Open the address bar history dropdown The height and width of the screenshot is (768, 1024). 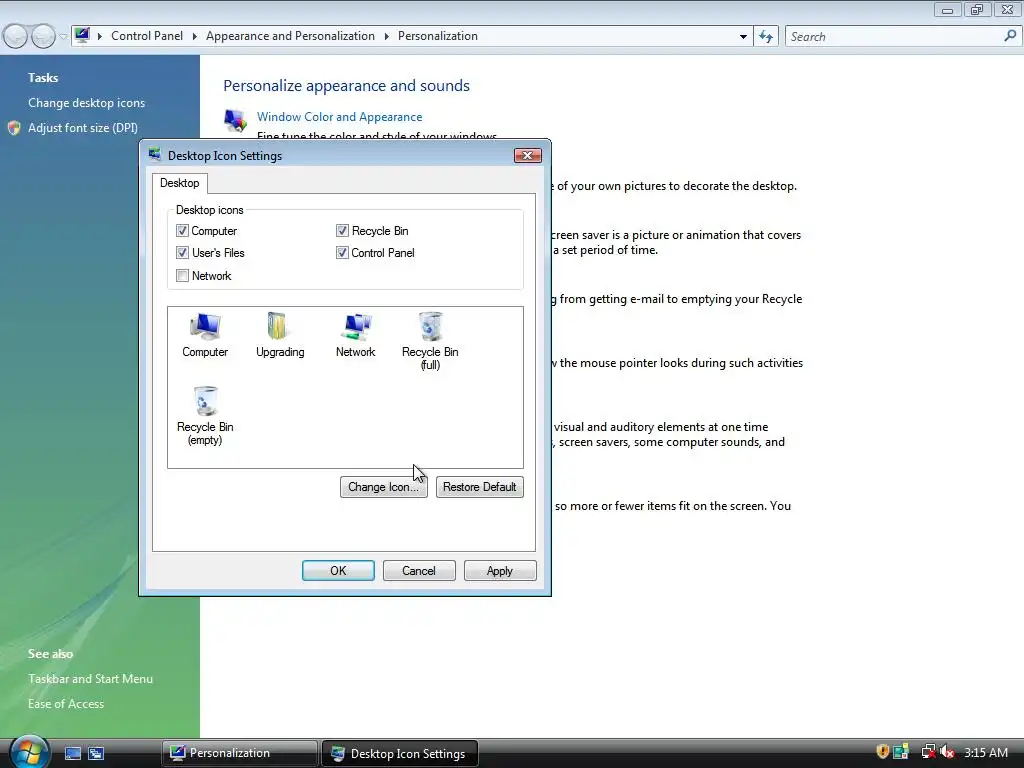743,37
